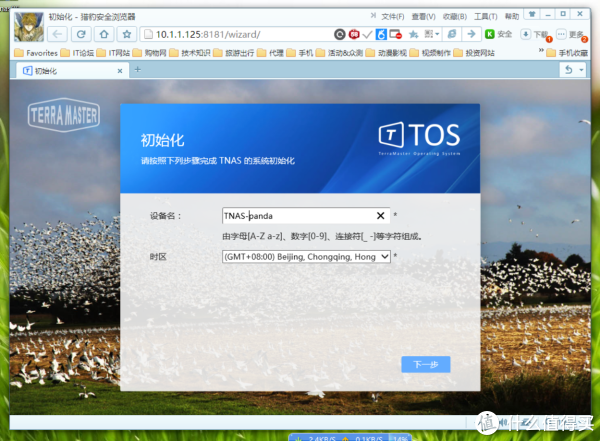Screen dimensions: 600x441
Task: Click the blue accessibility icon in address bar
Action: tap(381, 34)
